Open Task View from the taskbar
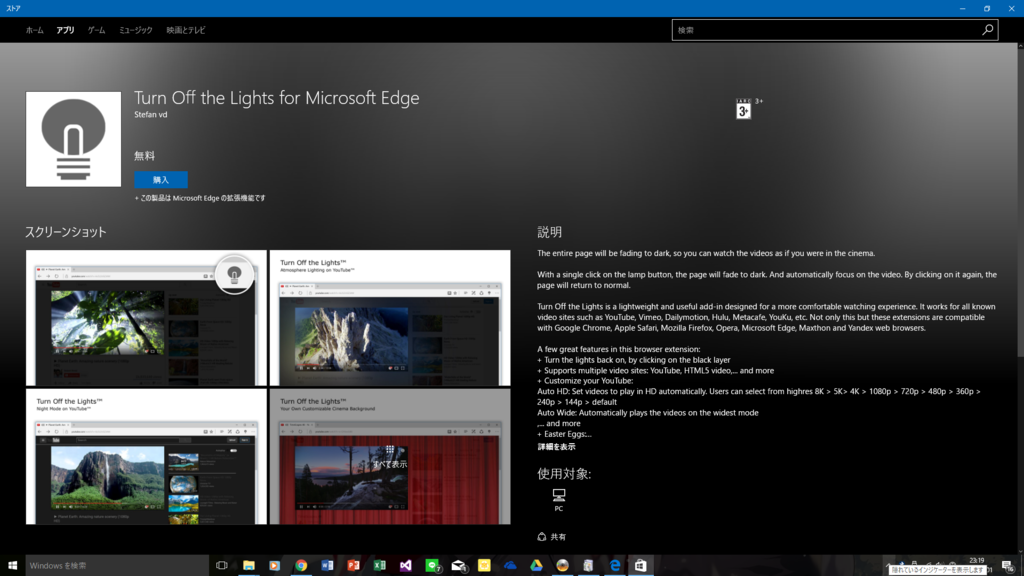This screenshot has width=1024, height=576. (222, 566)
